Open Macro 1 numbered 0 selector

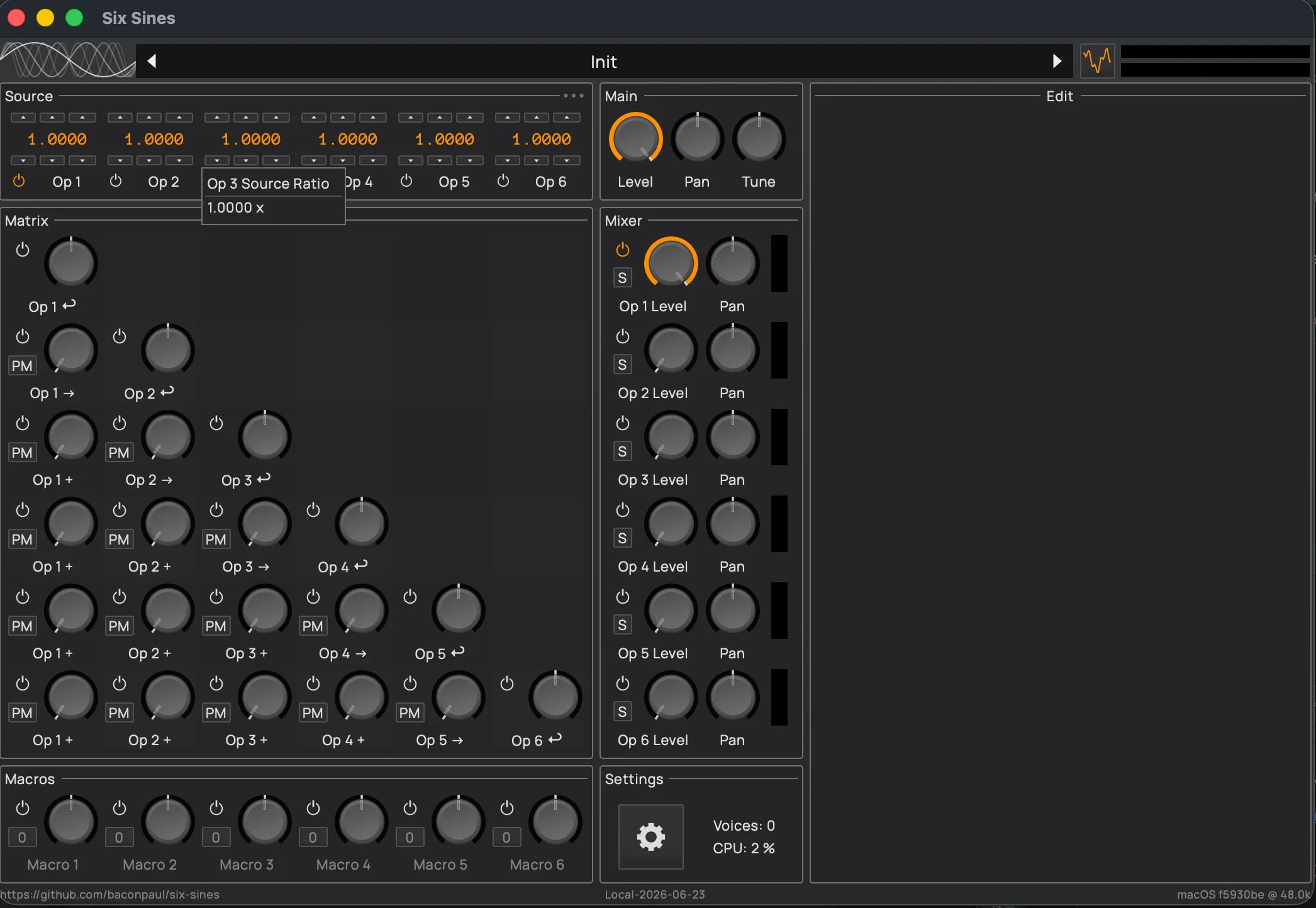point(22,837)
